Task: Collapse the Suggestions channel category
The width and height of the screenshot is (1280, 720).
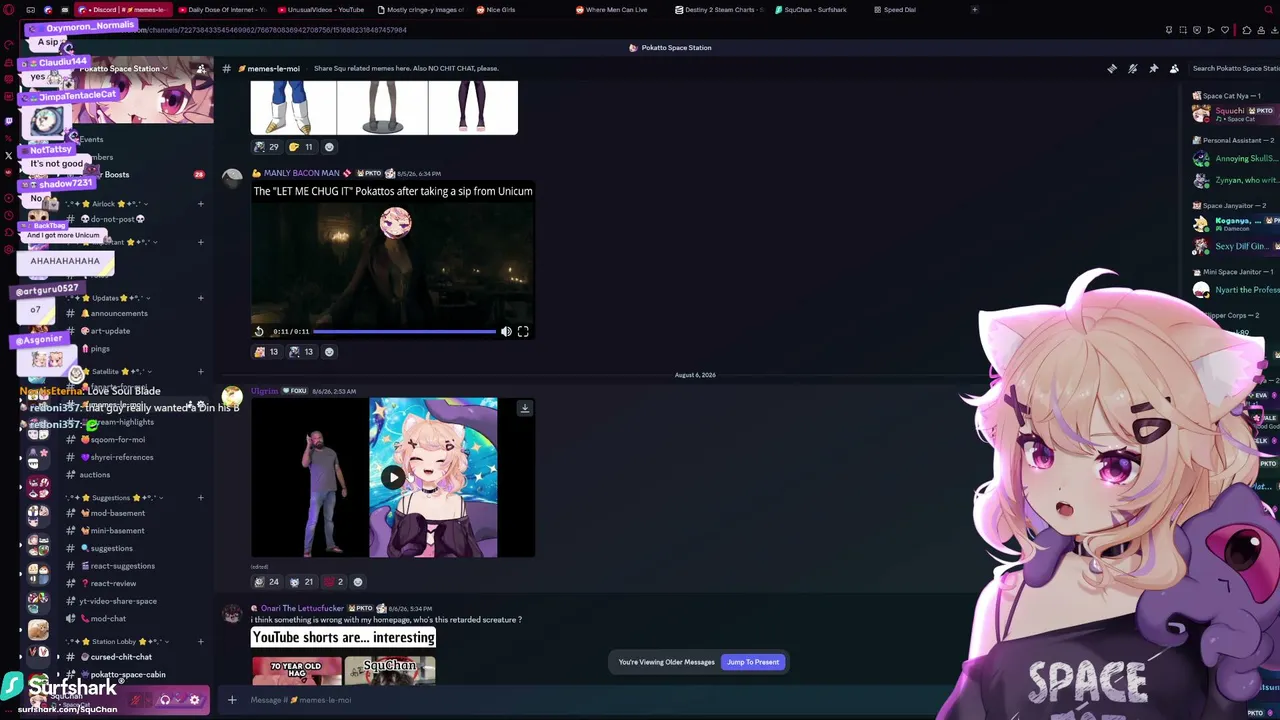Action: 114,497
